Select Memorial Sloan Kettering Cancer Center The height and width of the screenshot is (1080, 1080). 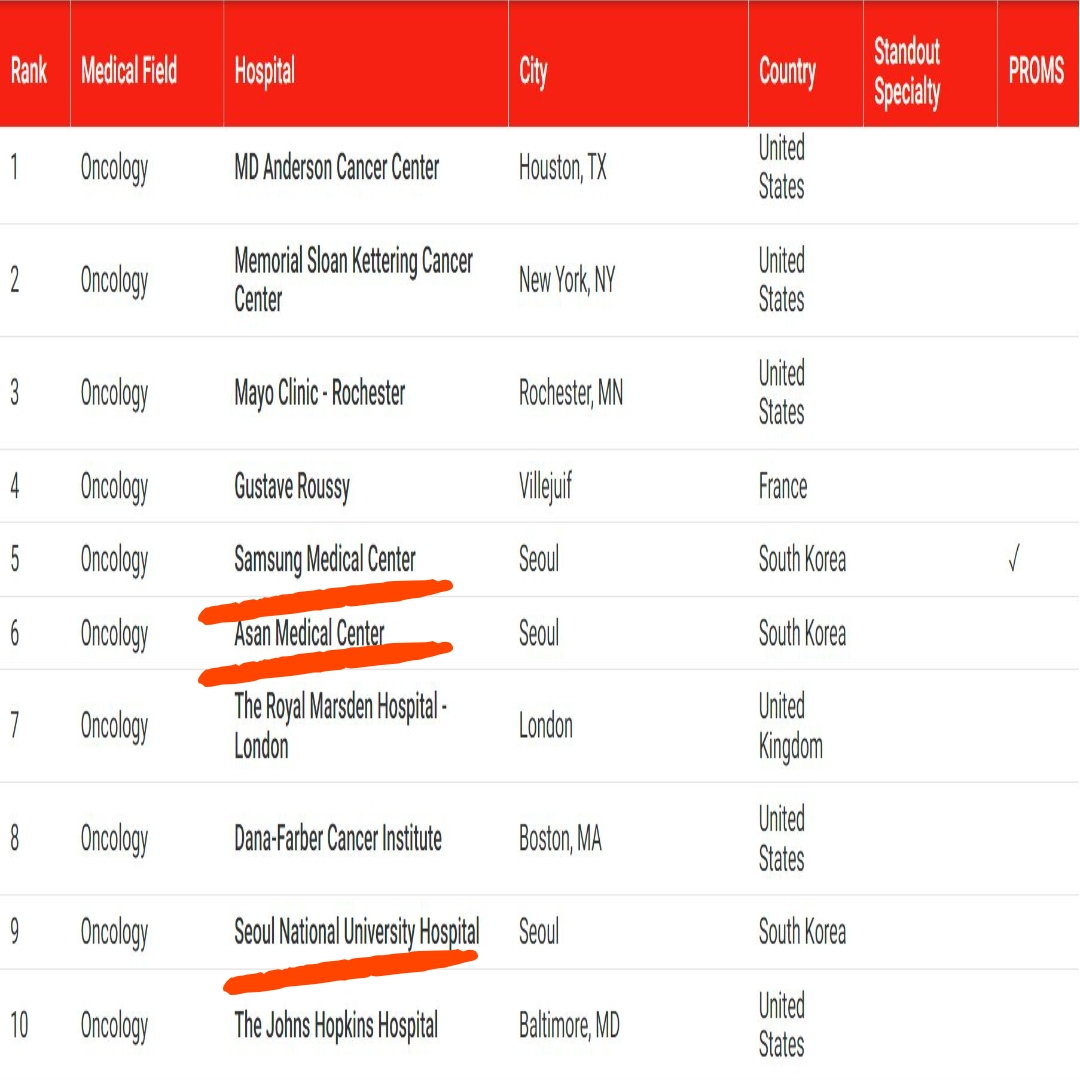(353, 280)
